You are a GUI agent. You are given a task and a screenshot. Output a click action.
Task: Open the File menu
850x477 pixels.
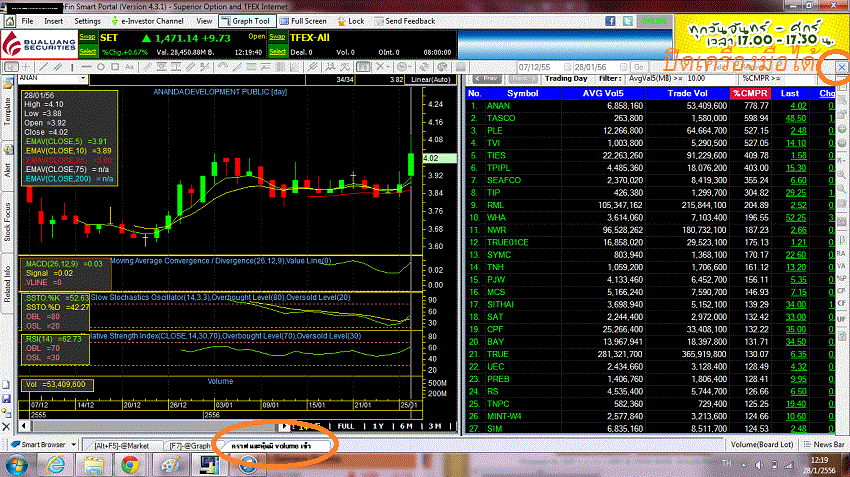27,21
